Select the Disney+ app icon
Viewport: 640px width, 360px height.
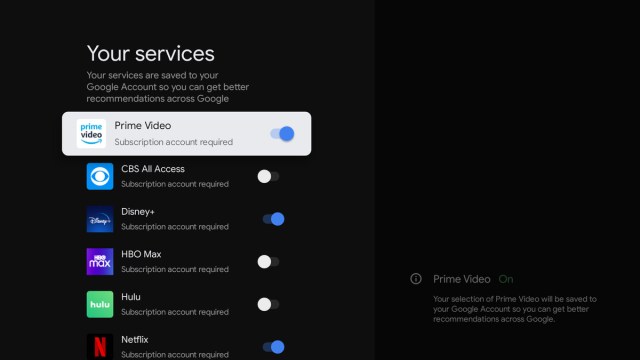pyautogui.click(x=100, y=219)
